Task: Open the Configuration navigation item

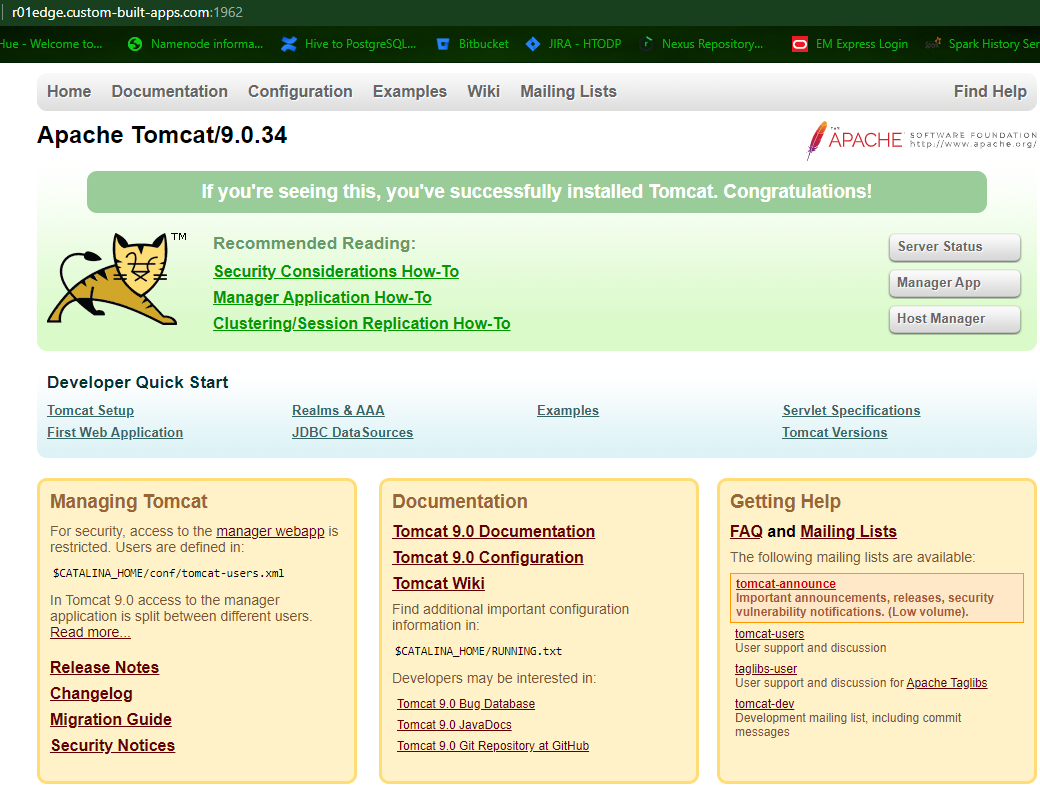Action: point(300,91)
